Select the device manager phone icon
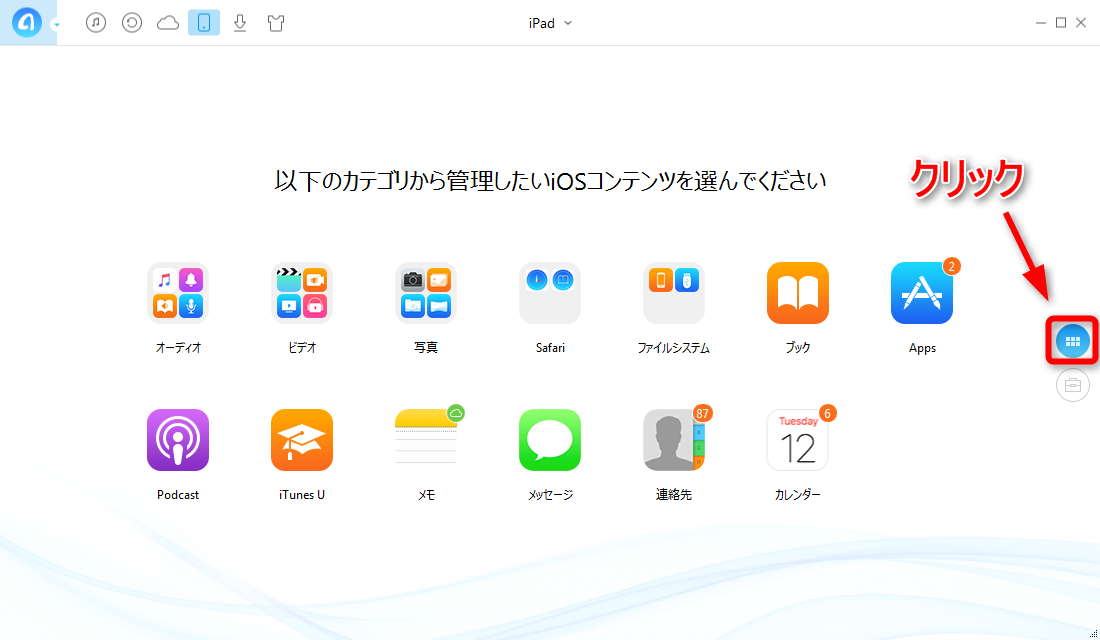The width and height of the screenshot is (1100, 640). pos(203,22)
